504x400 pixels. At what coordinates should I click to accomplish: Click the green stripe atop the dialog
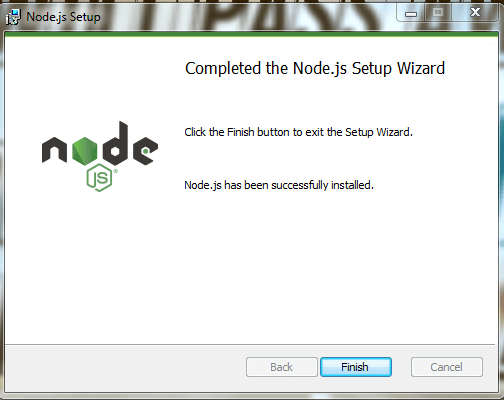tap(252, 34)
